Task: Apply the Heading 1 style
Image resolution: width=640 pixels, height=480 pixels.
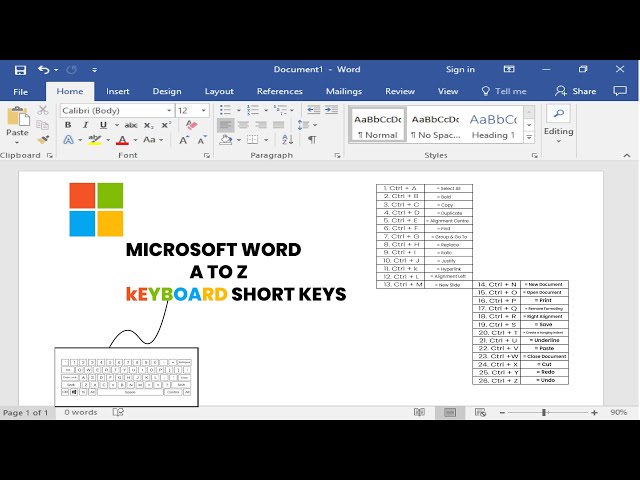Action: pos(493,126)
